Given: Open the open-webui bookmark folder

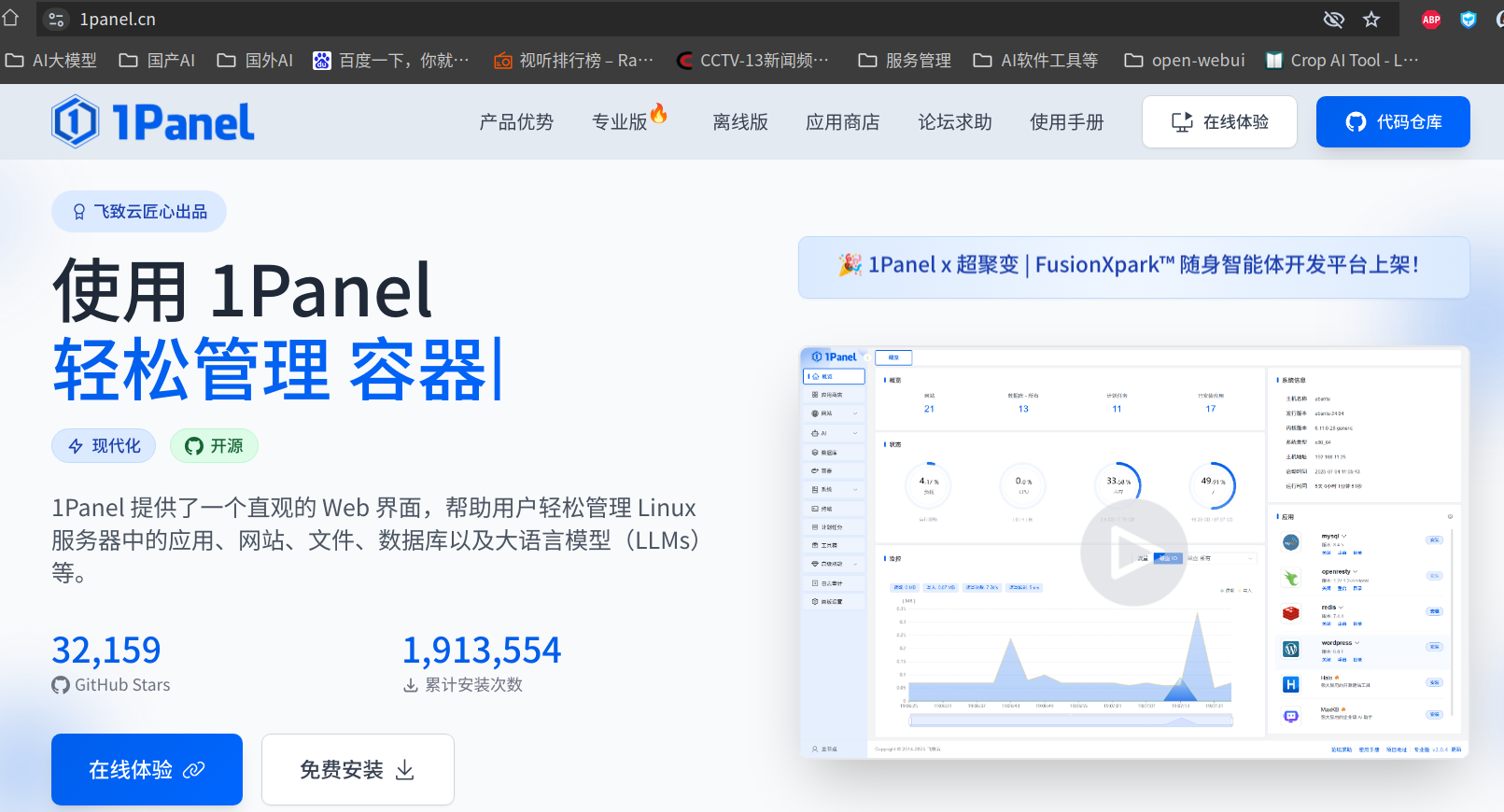Looking at the screenshot, I should click(x=1185, y=61).
